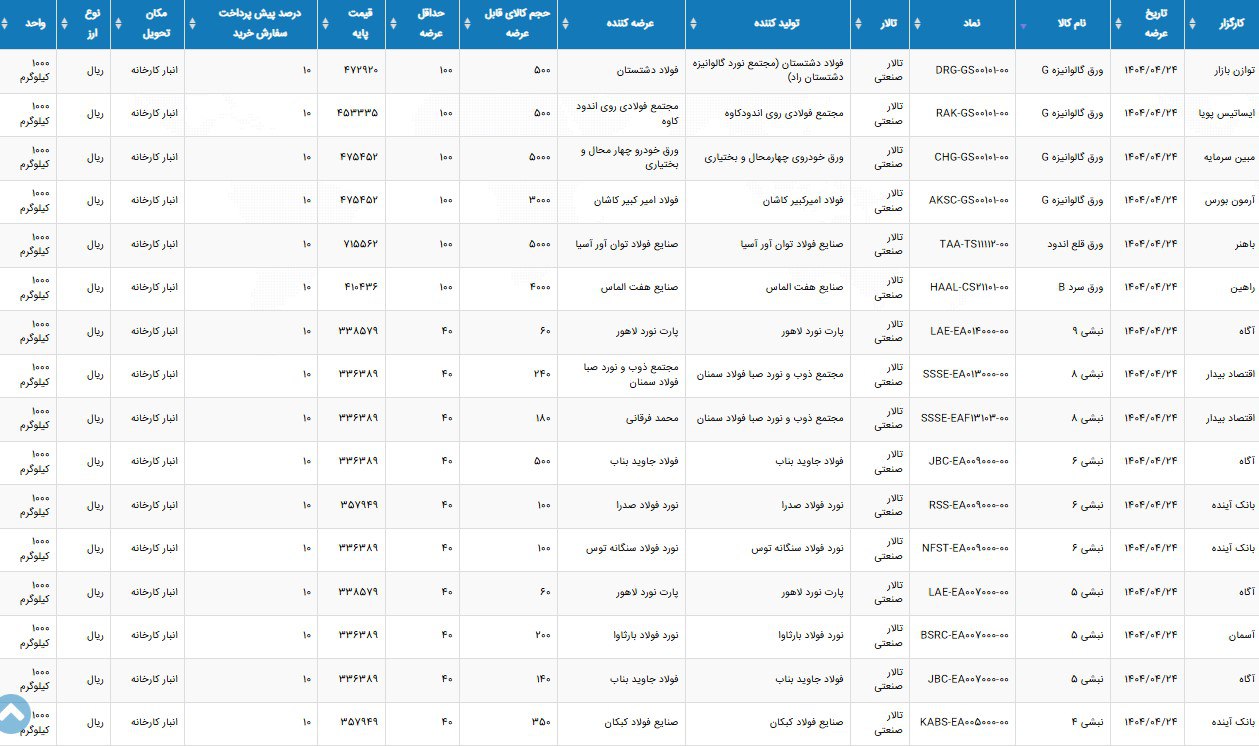Screen dimensions: 1259x746
Task: Click sort icon beside تاریخ عرضه header
Action: tap(1117, 25)
